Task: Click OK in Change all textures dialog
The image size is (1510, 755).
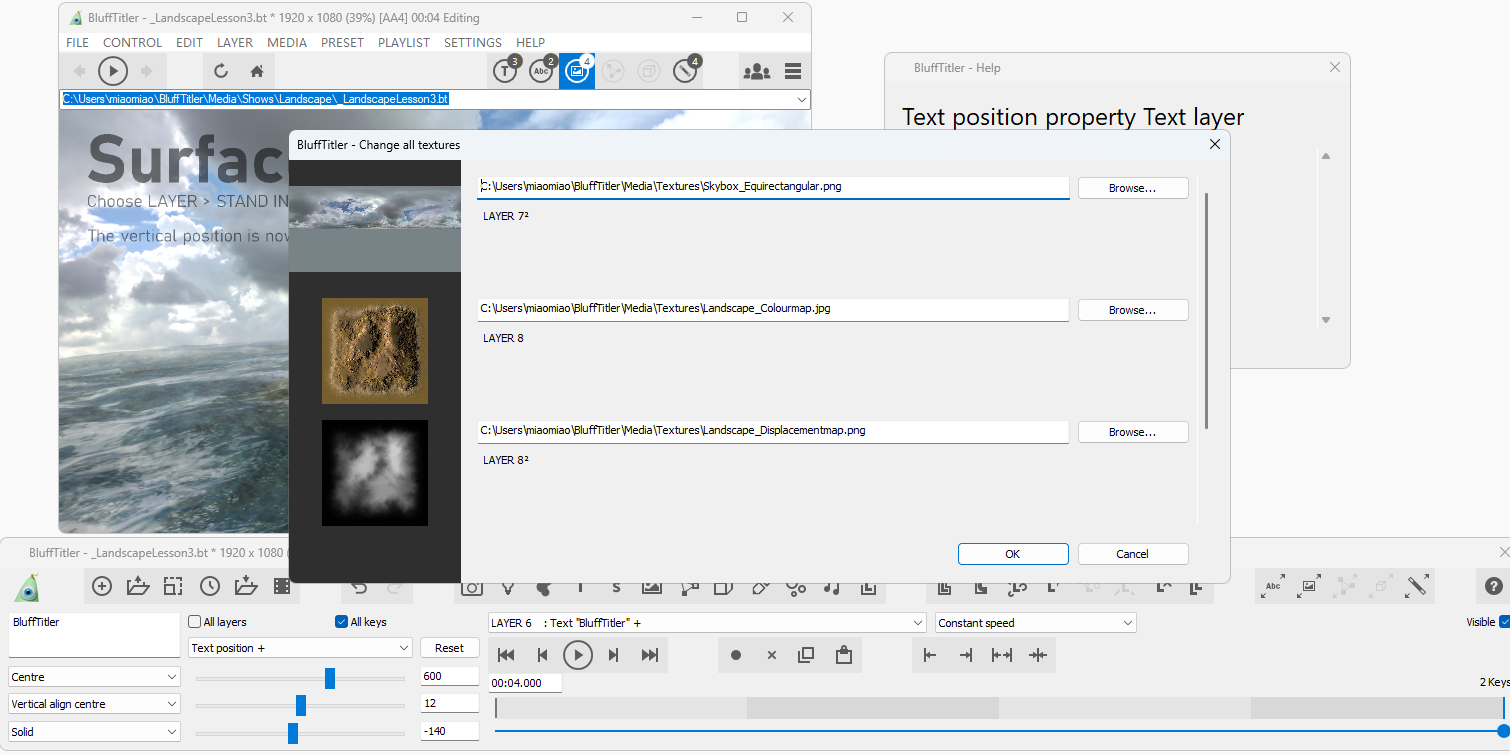Action: tap(1012, 554)
